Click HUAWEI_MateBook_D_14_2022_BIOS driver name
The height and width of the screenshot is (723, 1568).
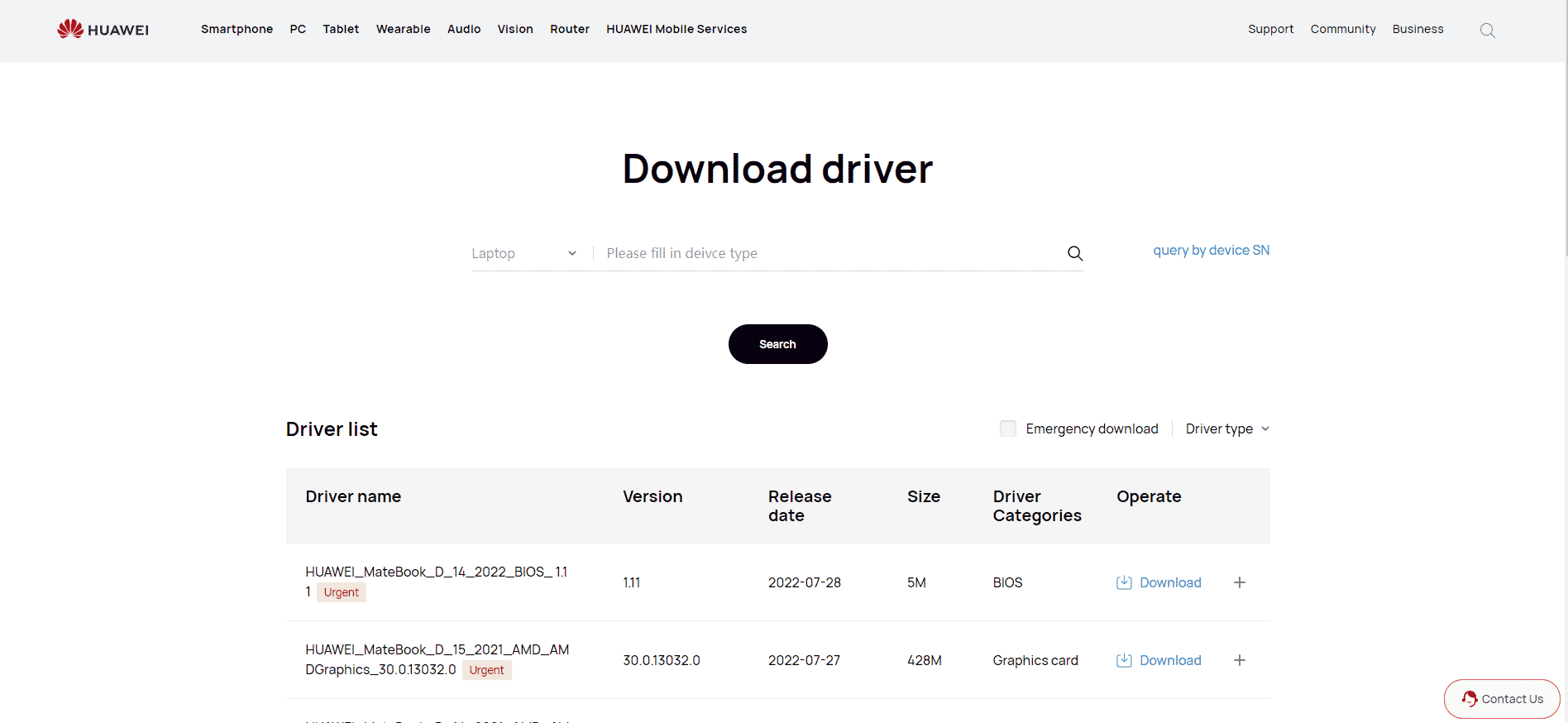(x=436, y=581)
